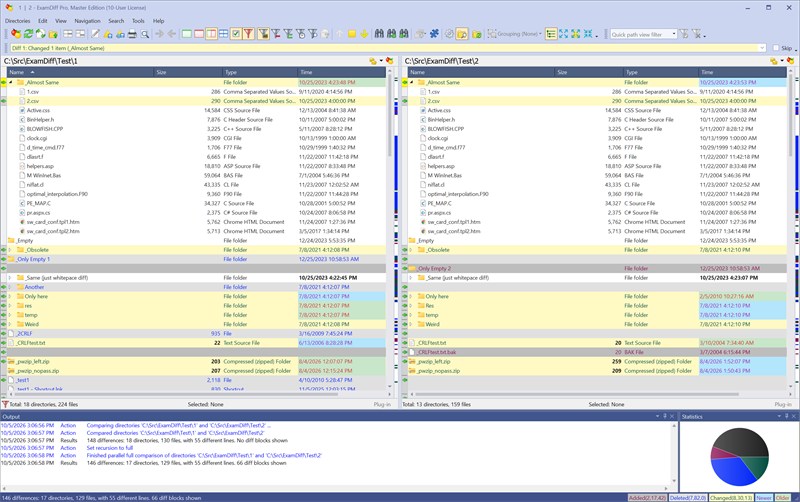Toggle the red funnel filter button
Image resolution: width=800 pixels, height=502 pixels.
pyautogui.click(x=248, y=34)
